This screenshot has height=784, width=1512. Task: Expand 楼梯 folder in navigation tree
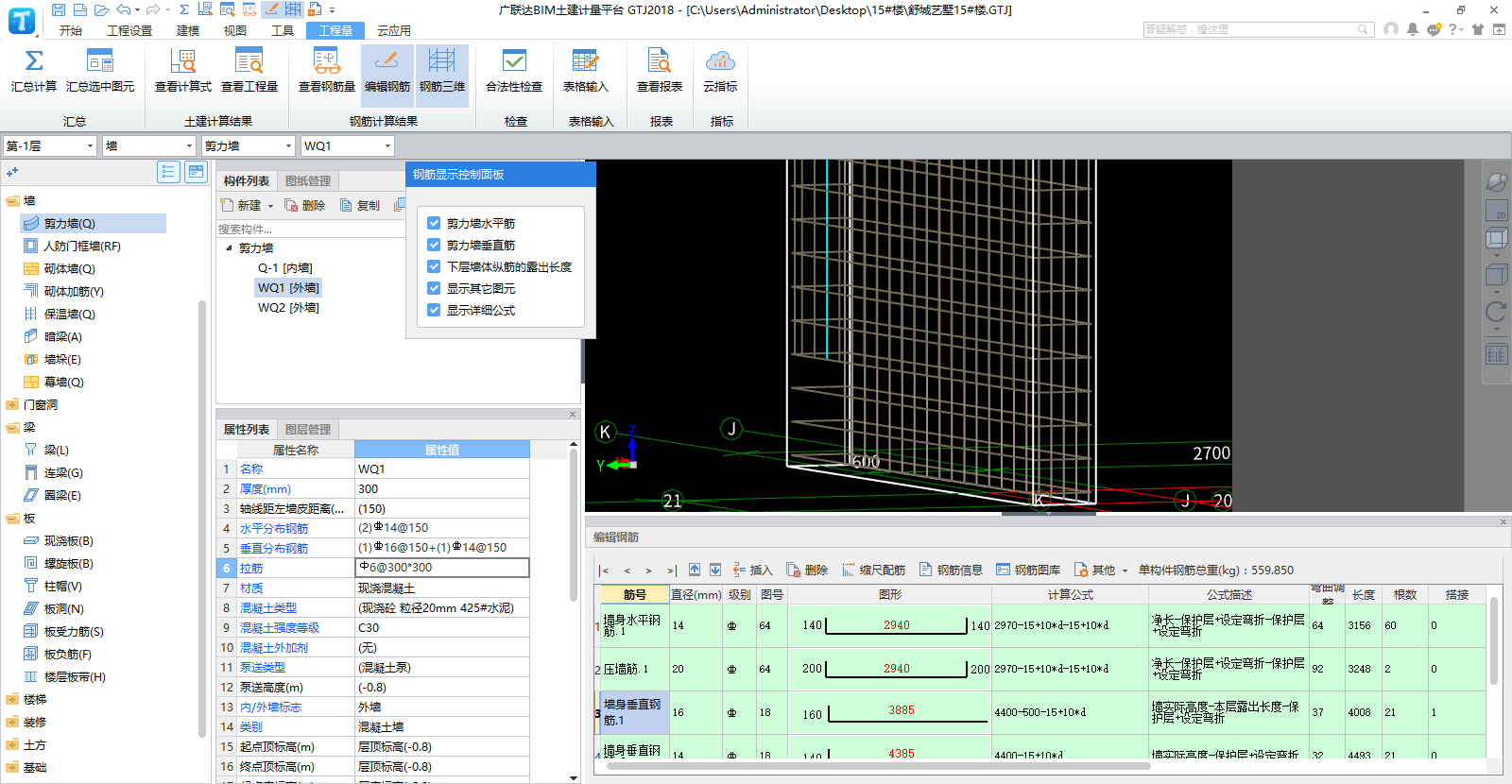[12, 700]
